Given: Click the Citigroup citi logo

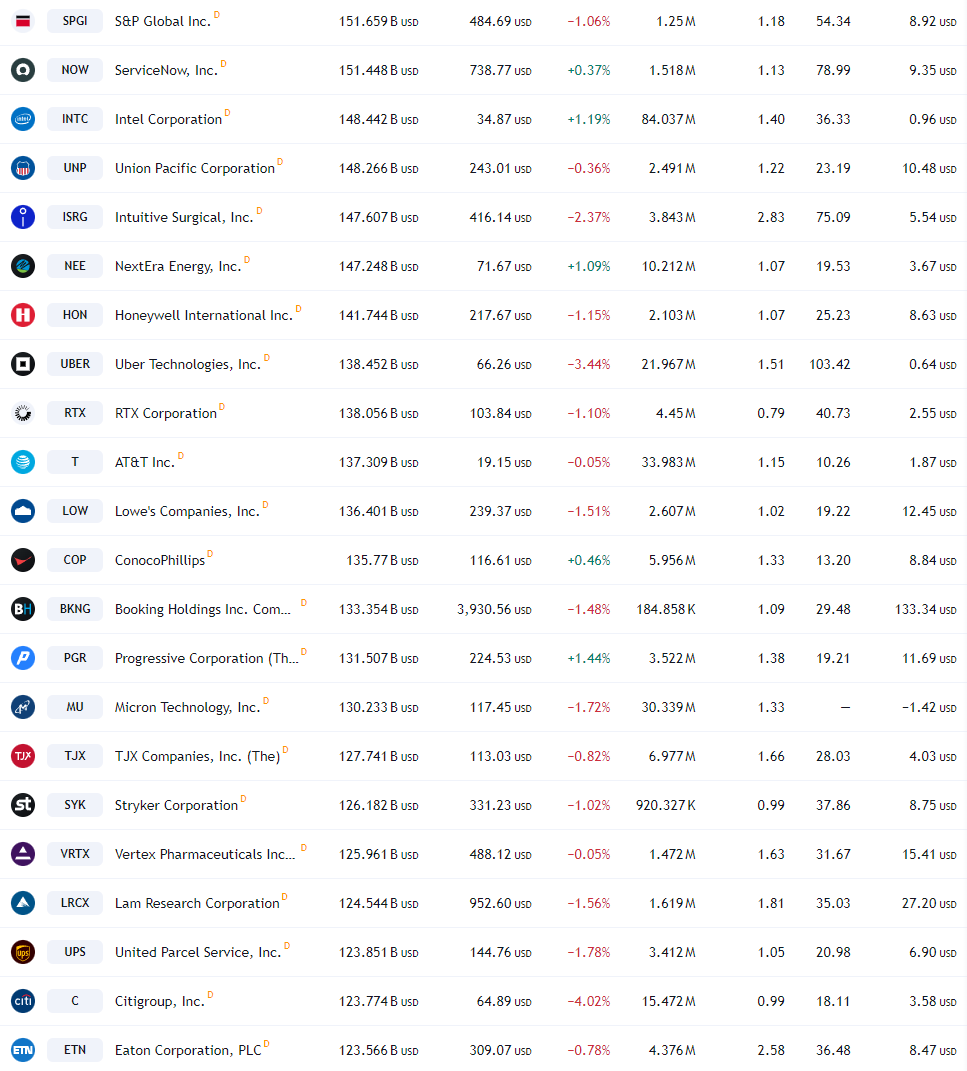Looking at the screenshot, I should pos(23,1001).
